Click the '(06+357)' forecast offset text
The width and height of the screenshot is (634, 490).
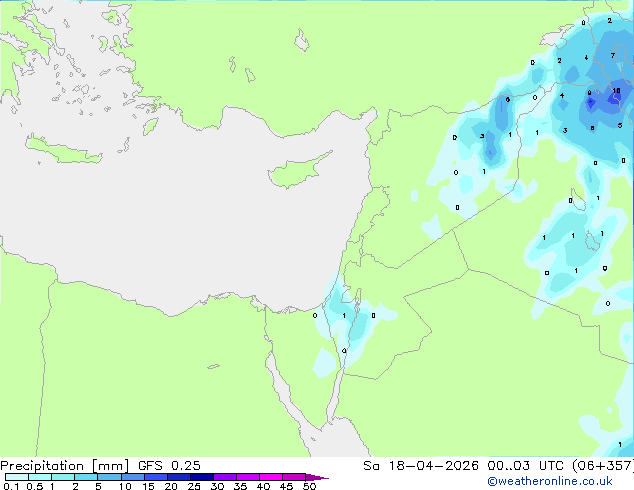(603, 466)
